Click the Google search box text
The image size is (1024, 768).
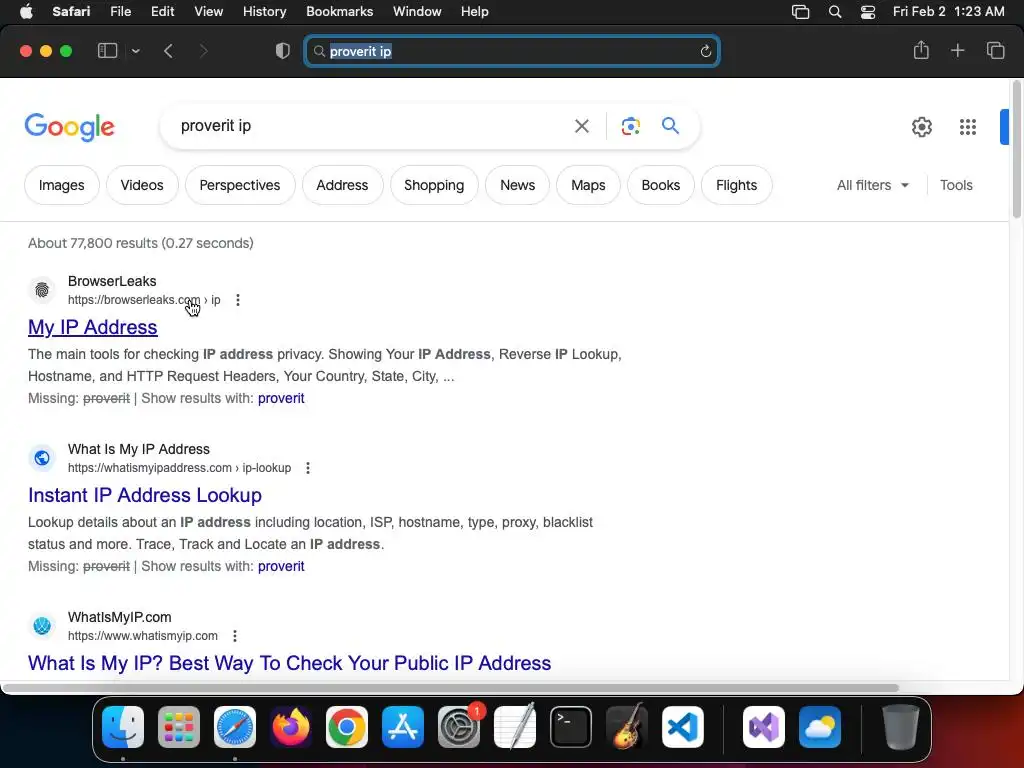coord(216,125)
